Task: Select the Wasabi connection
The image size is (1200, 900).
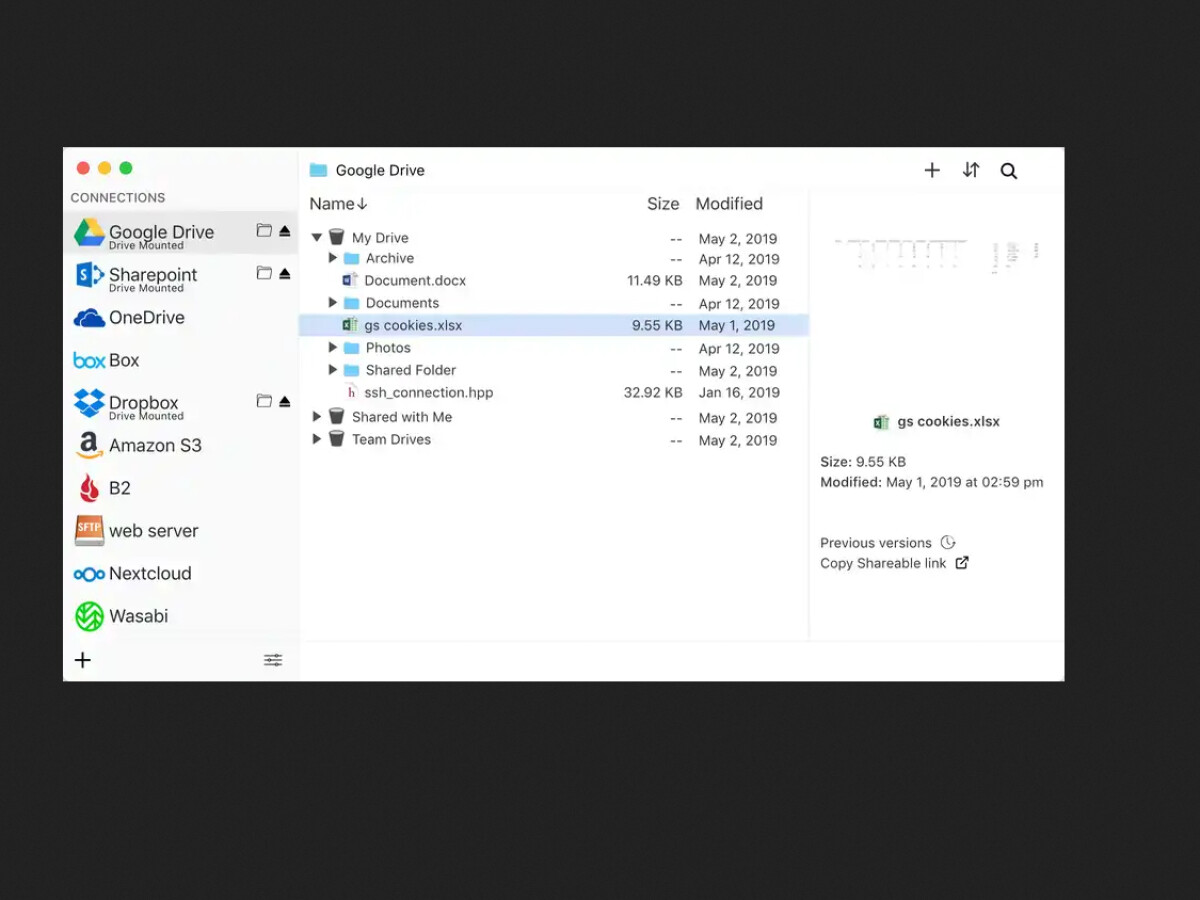Action: [138, 616]
